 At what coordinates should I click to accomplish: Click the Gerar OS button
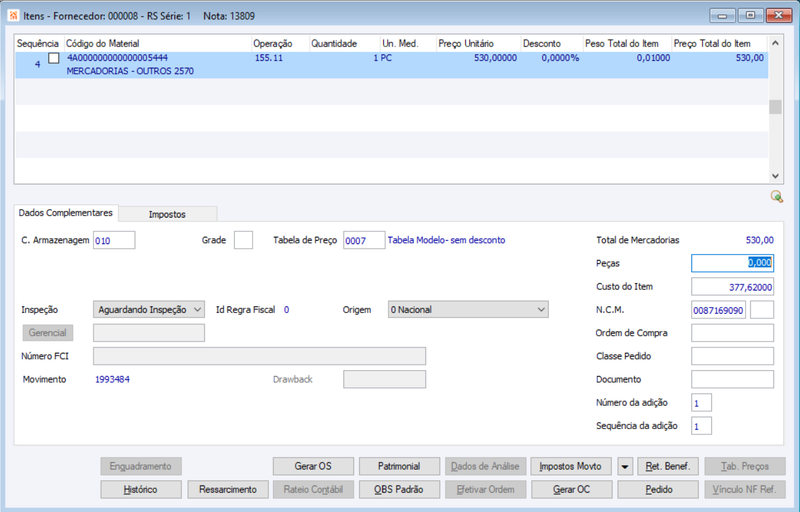point(313,466)
